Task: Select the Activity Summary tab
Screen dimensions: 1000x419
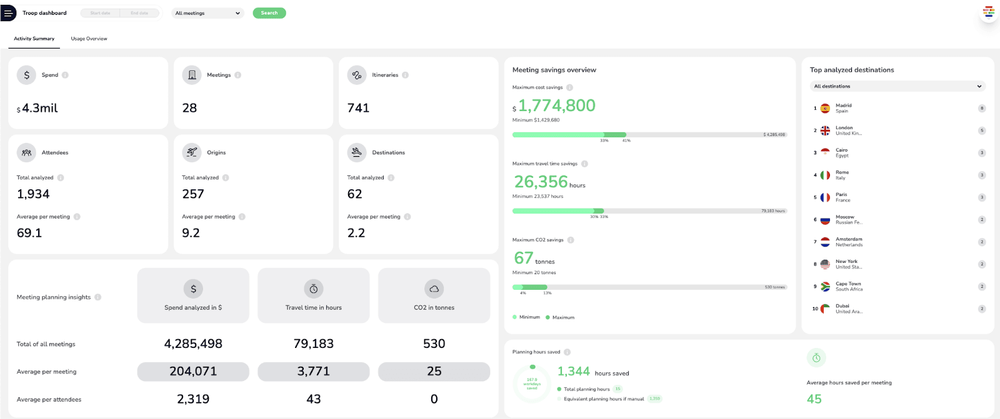Action: coord(34,38)
